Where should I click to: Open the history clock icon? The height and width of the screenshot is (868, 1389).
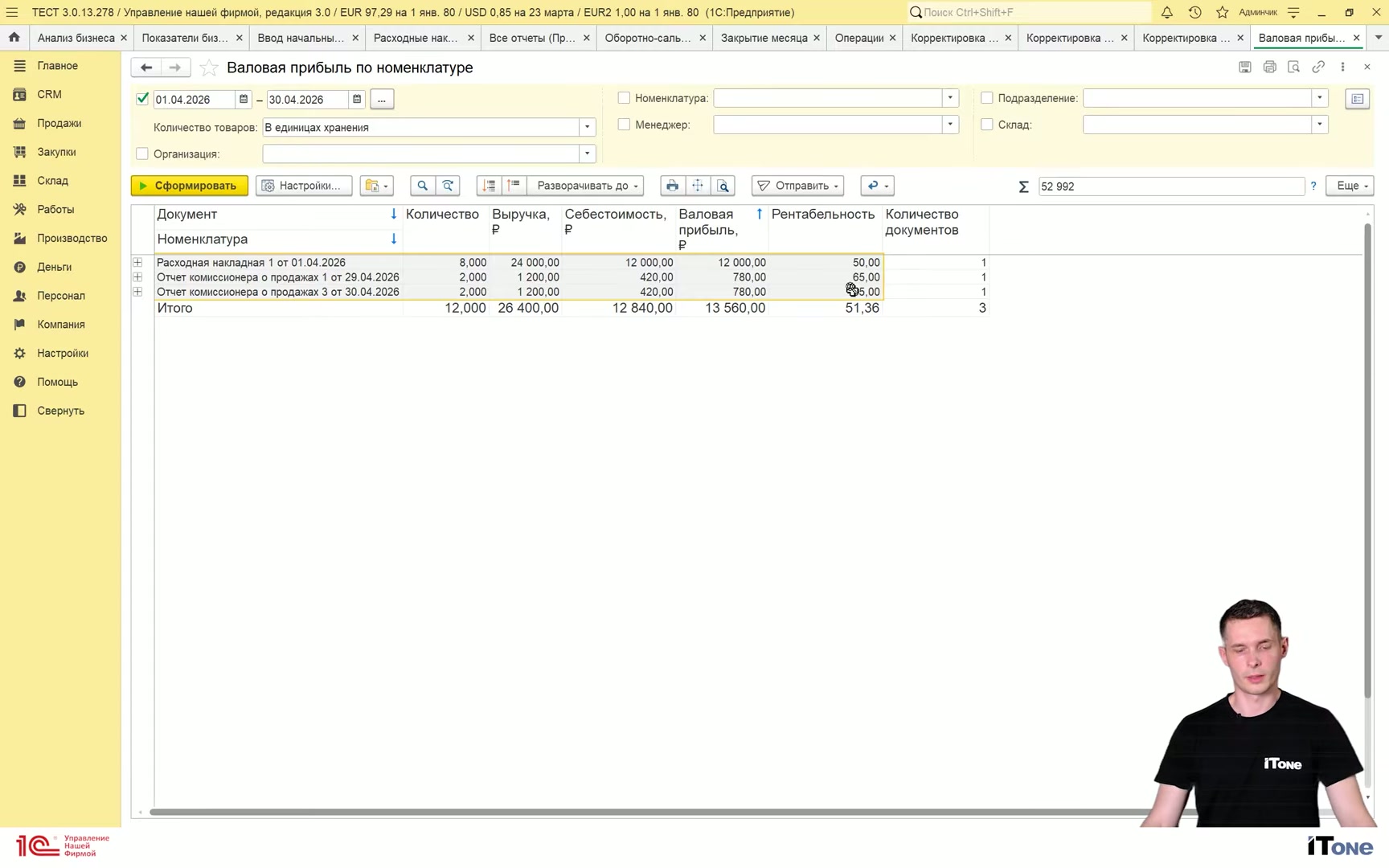1194,12
